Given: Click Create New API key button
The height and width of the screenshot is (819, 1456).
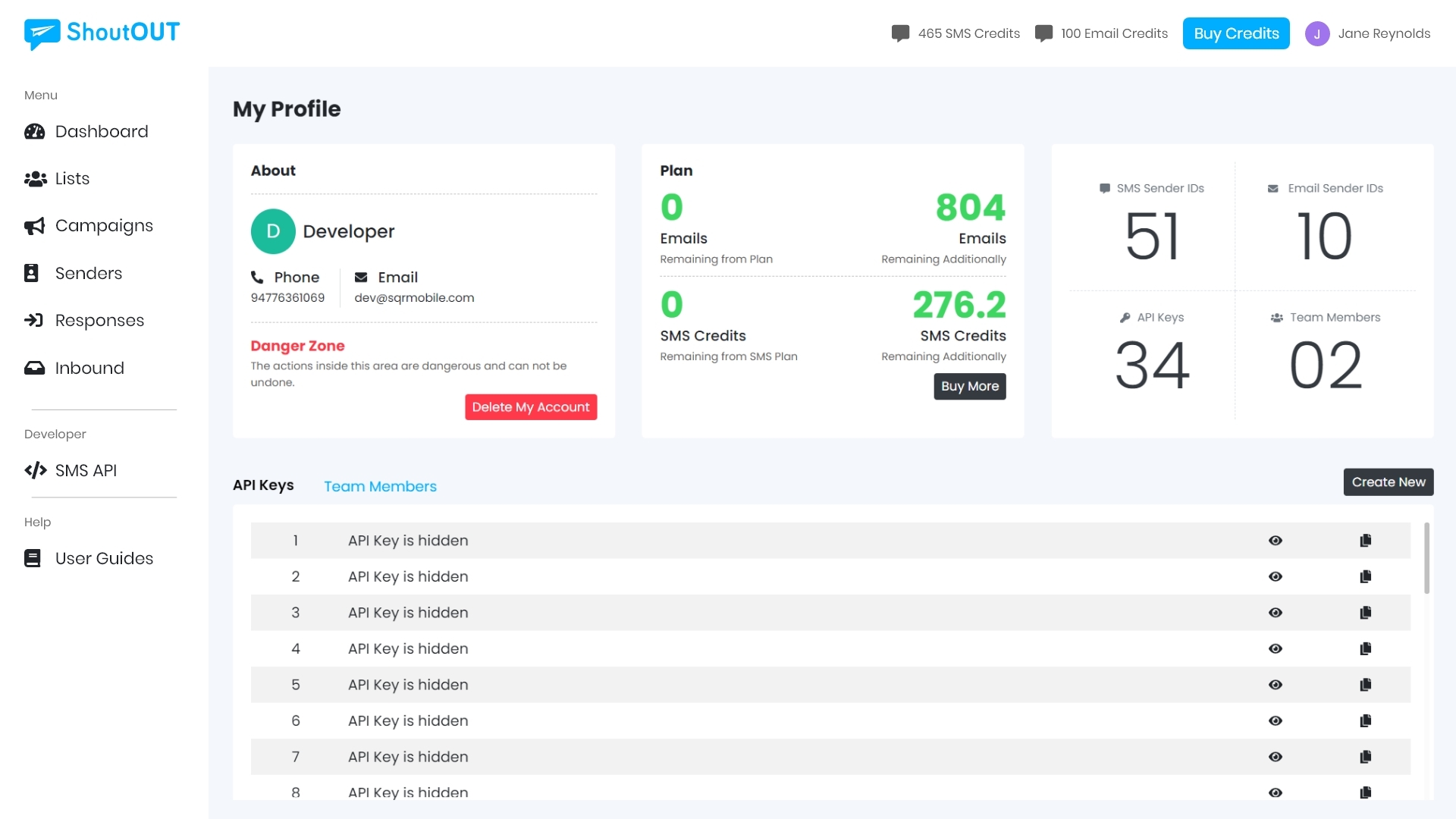Looking at the screenshot, I should coord(1388,482).
